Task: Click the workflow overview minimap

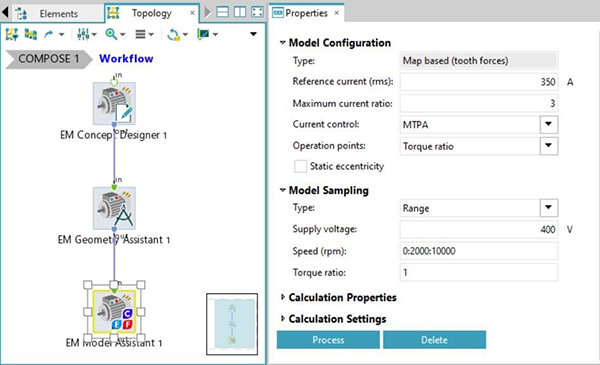Action: pos(232,324)
